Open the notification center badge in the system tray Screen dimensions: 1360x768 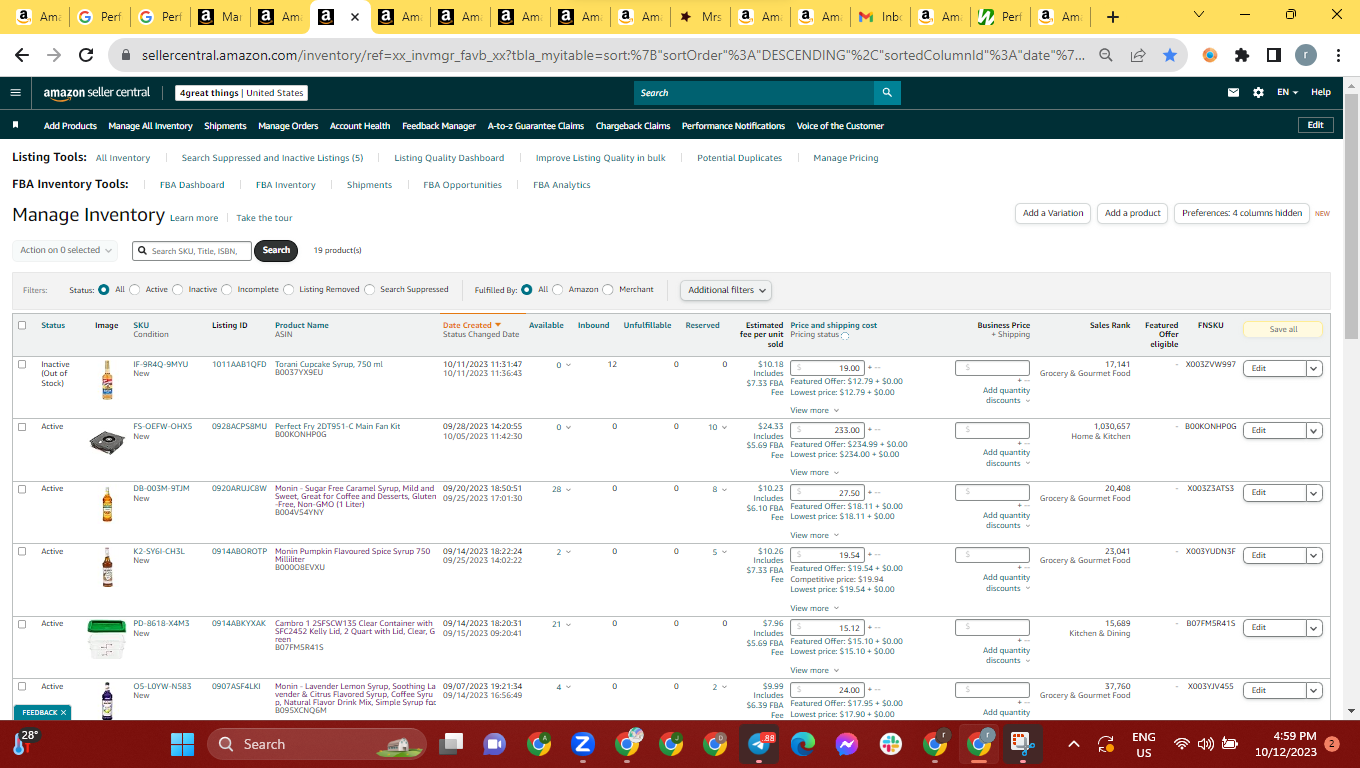(x=1331, y=744)
